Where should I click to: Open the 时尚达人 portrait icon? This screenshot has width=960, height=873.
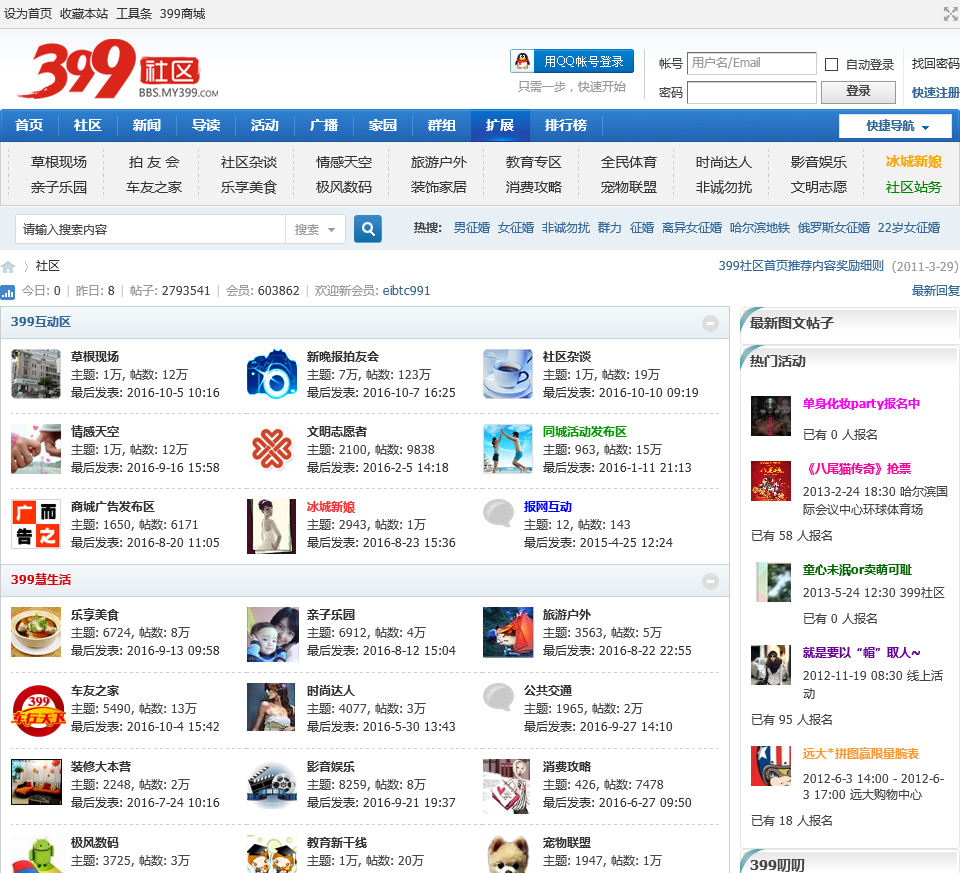pyautogui.click(x=271, y=707)
